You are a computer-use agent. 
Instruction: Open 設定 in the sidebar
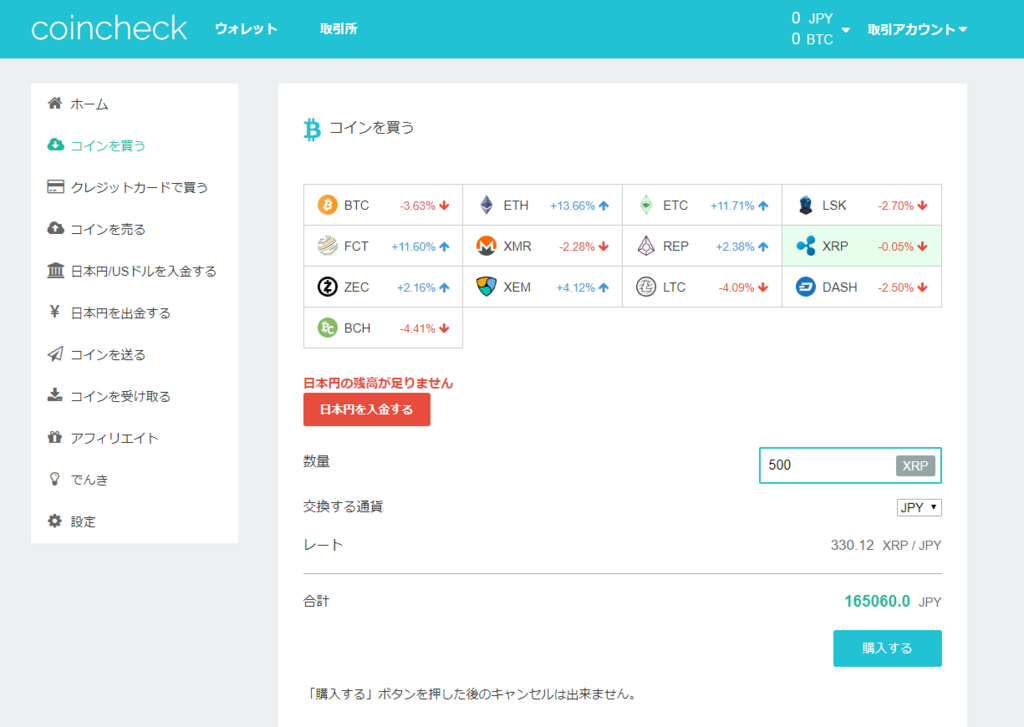83,522
